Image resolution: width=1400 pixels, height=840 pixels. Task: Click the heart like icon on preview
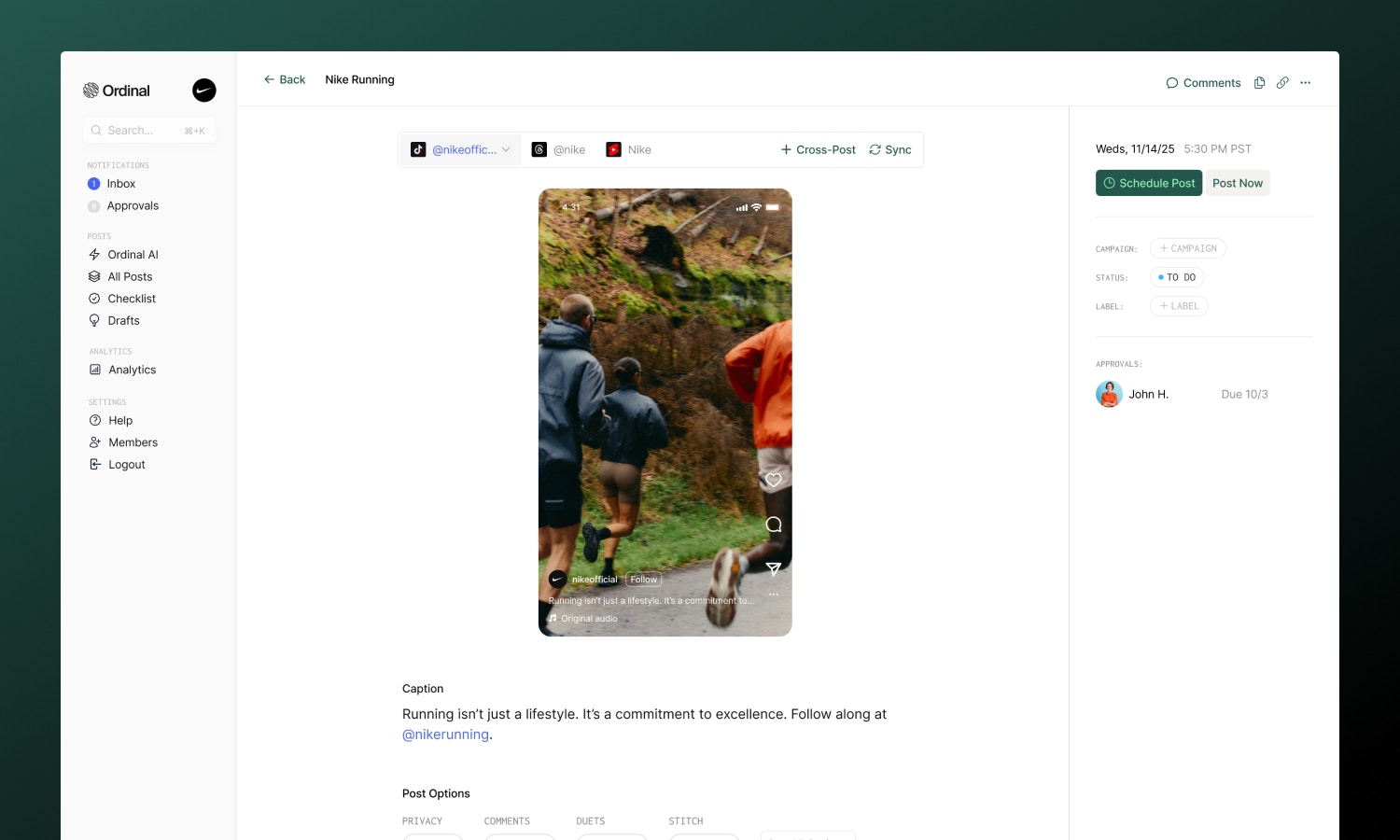(x=774, y=480)
